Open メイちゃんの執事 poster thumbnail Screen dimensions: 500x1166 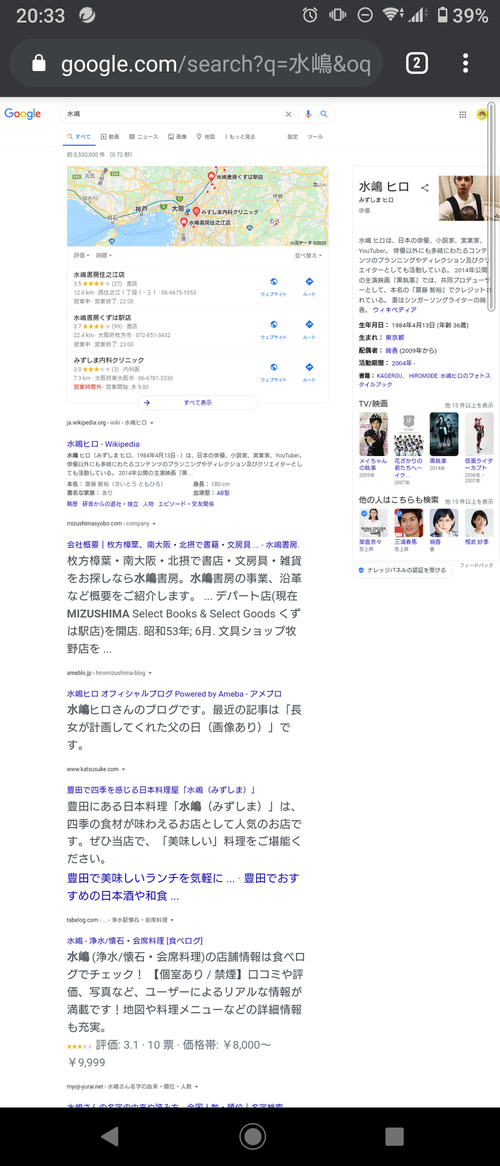(x=374, y=434)
